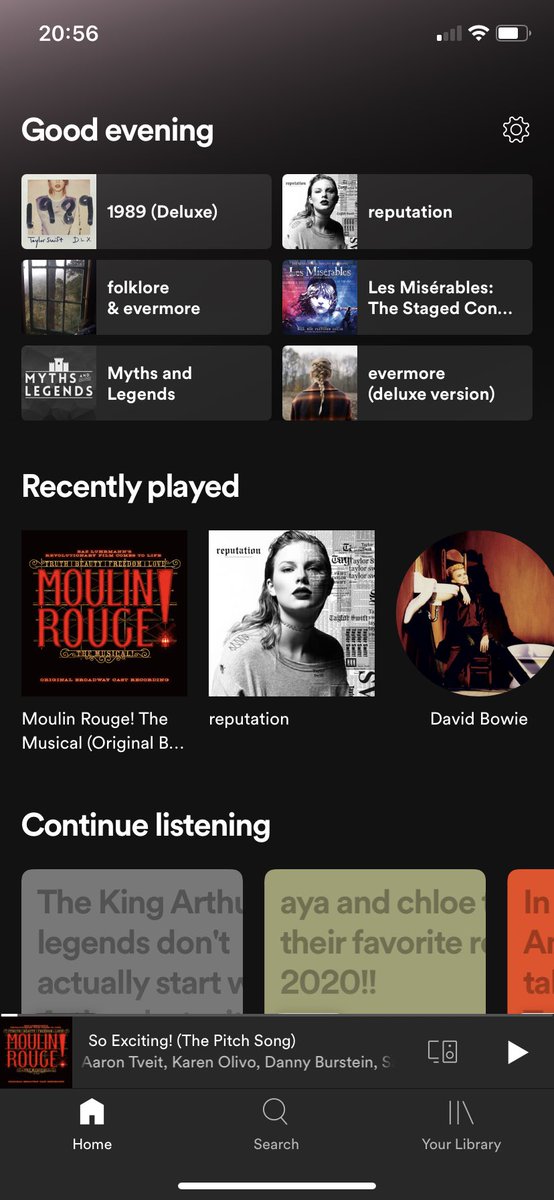Tap the Wi-Fi icon in status bar
Viewport: 554px width, 1200px height.
click(x=478, y=34)
